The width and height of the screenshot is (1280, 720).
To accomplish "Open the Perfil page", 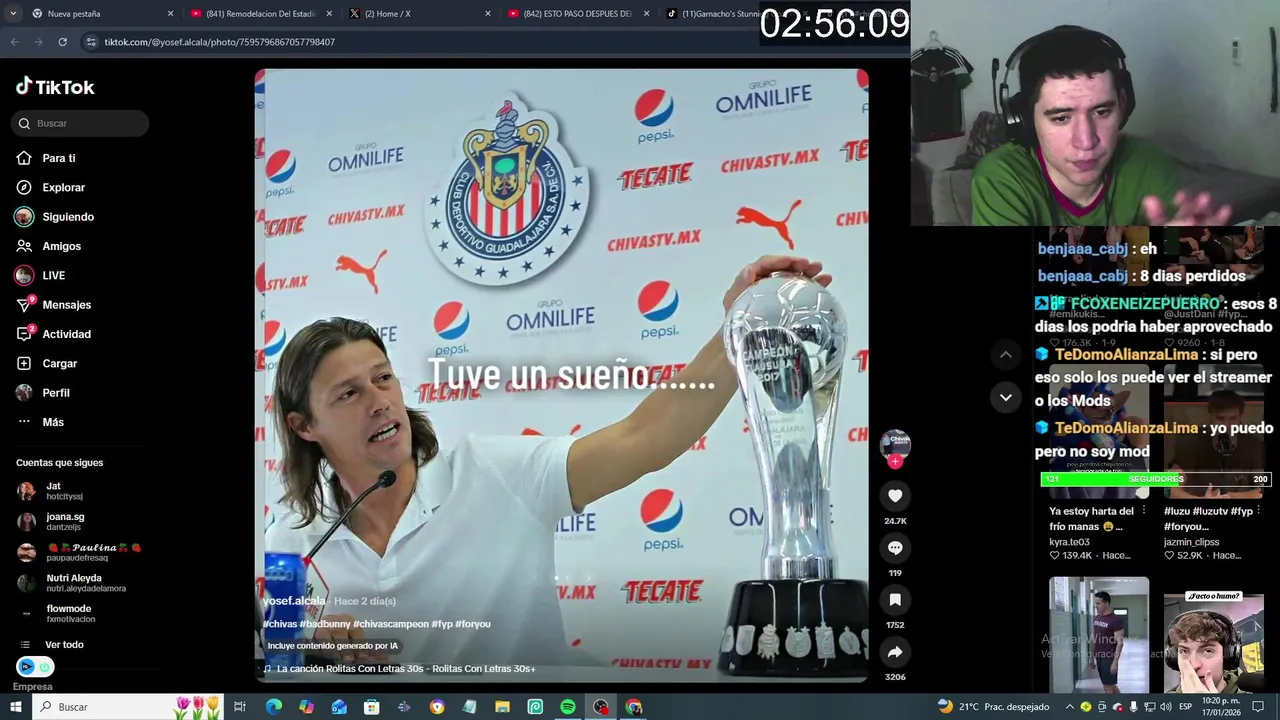I will point(43,393).
